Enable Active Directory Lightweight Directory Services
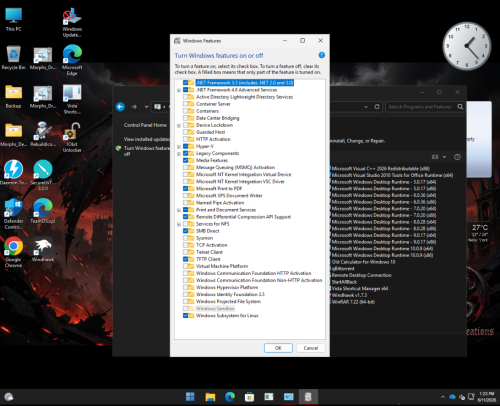 click(x=185, y=97)
